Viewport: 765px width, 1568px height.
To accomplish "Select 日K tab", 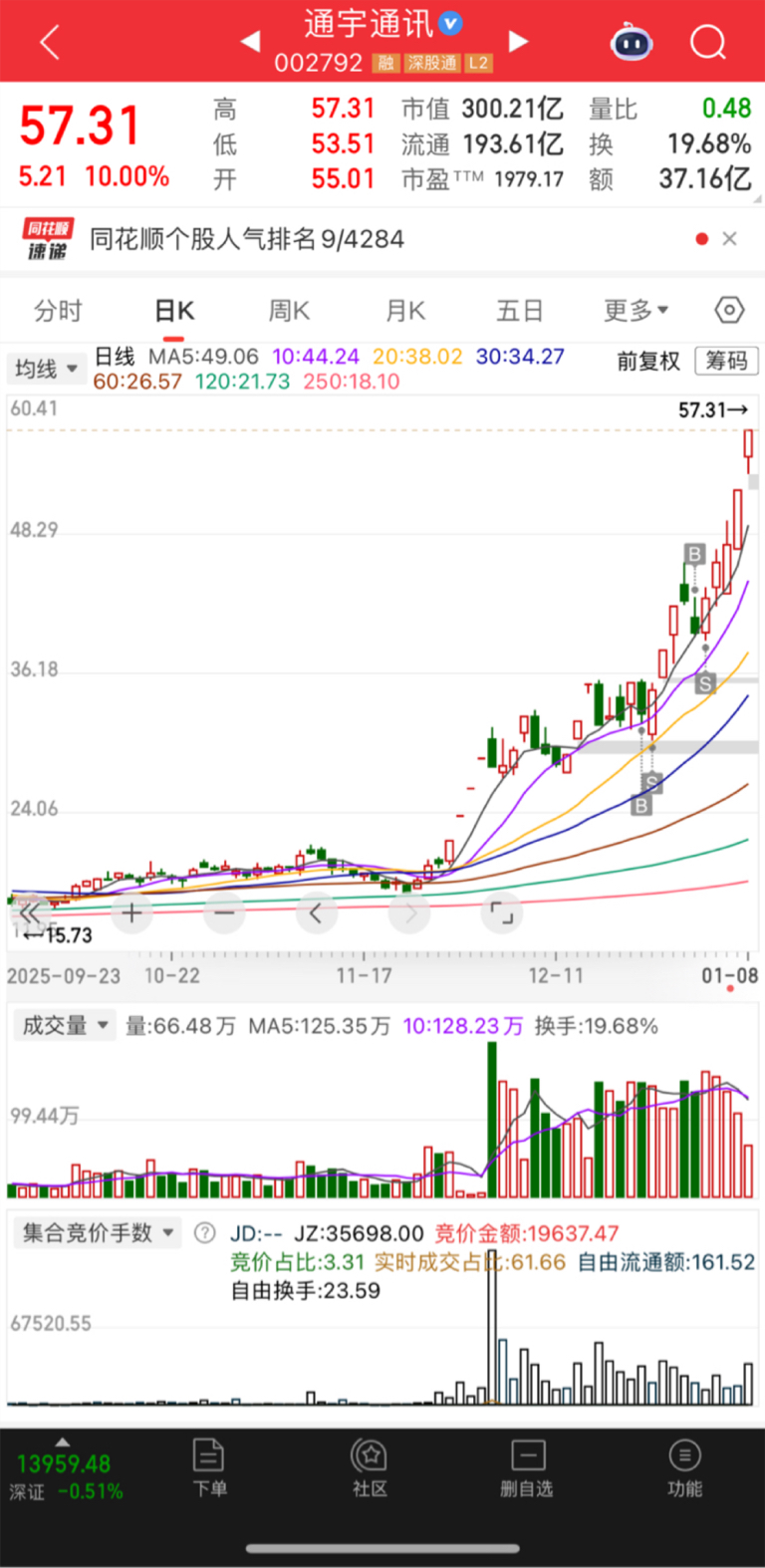I will pos(174,311).
